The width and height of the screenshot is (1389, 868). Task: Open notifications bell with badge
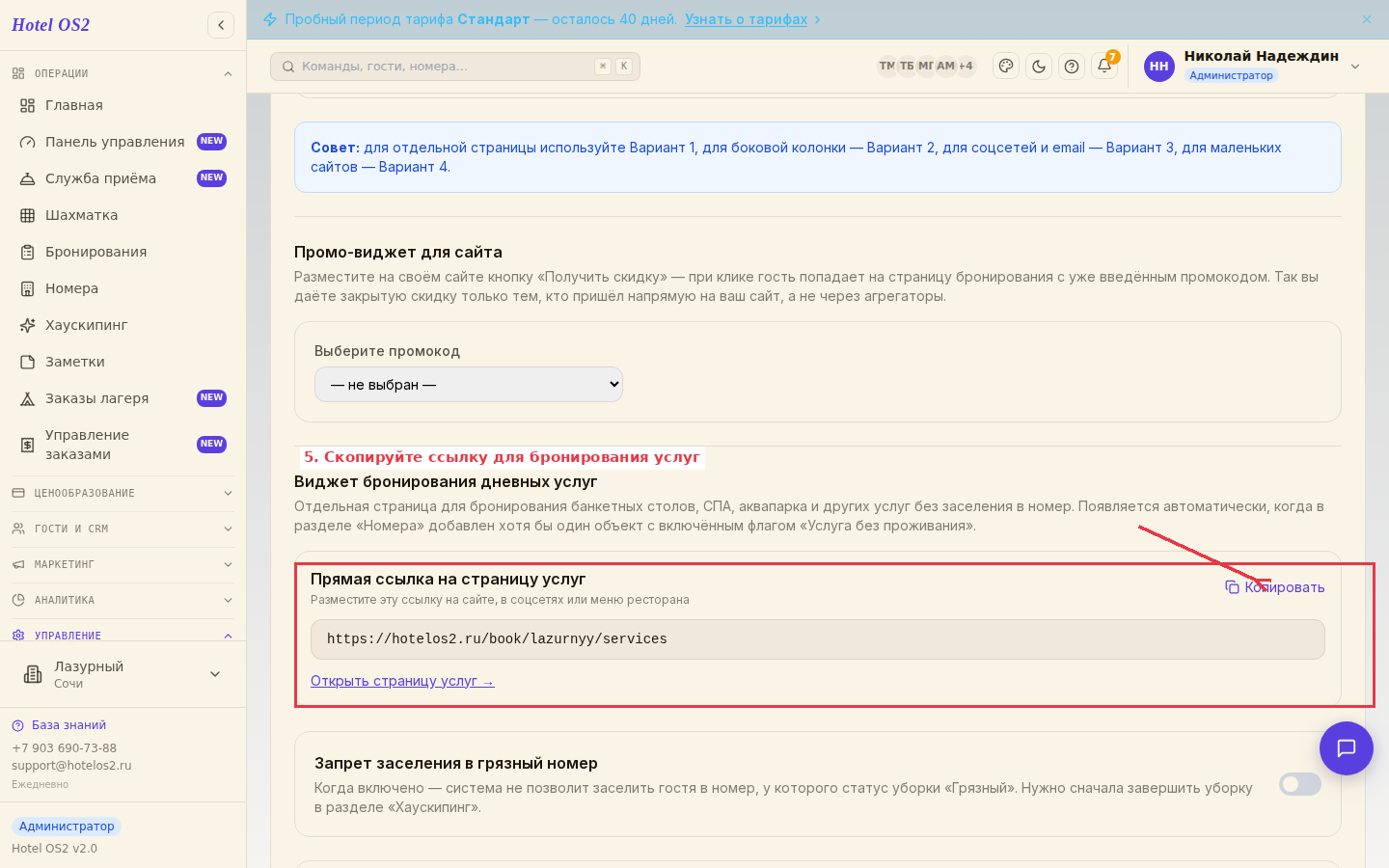1104,67
